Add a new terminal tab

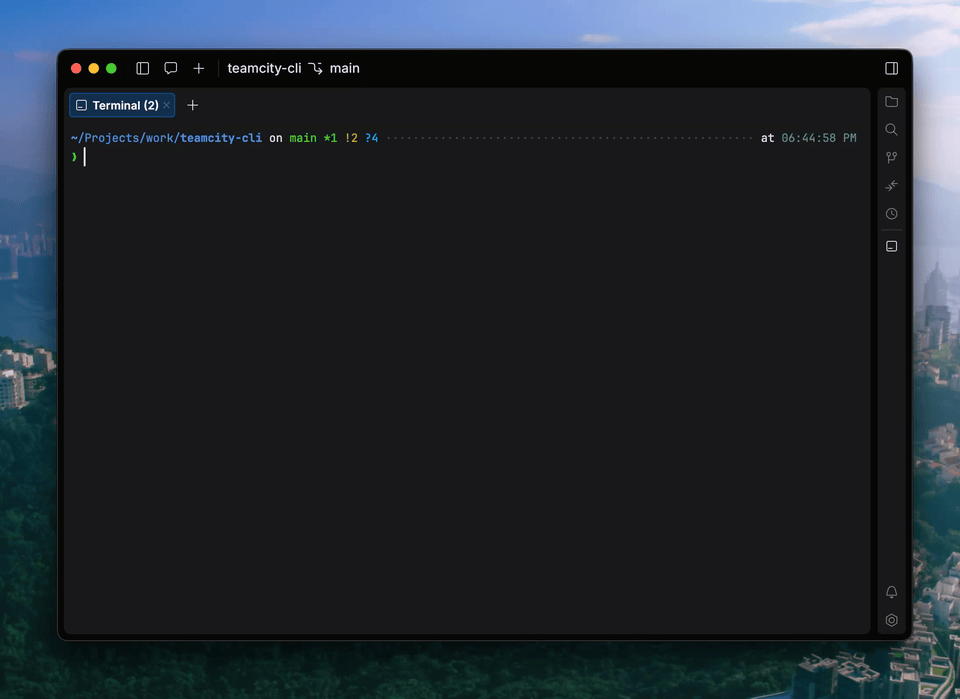[x=193, y=105]
